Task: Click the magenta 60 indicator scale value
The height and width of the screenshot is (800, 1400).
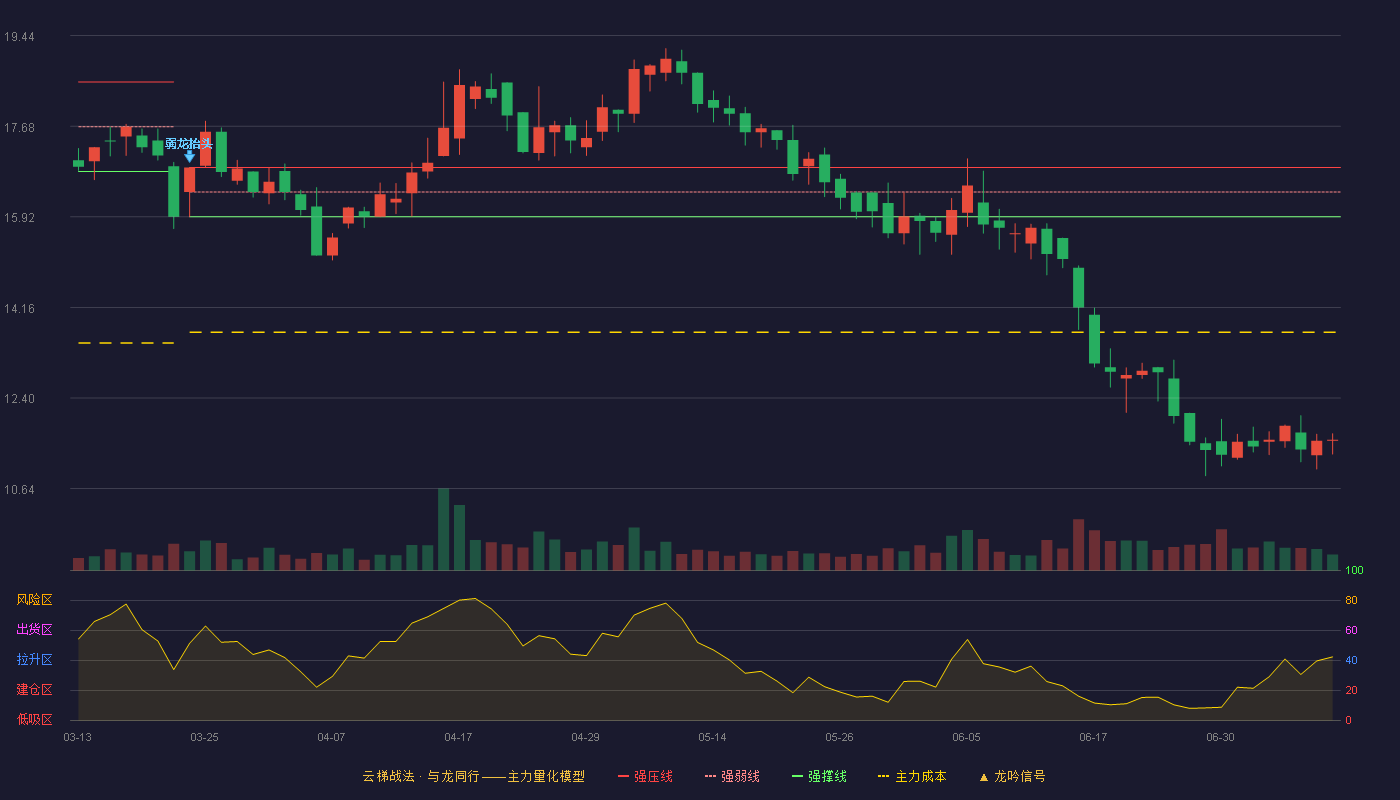Action: (x=1351, y=630)
